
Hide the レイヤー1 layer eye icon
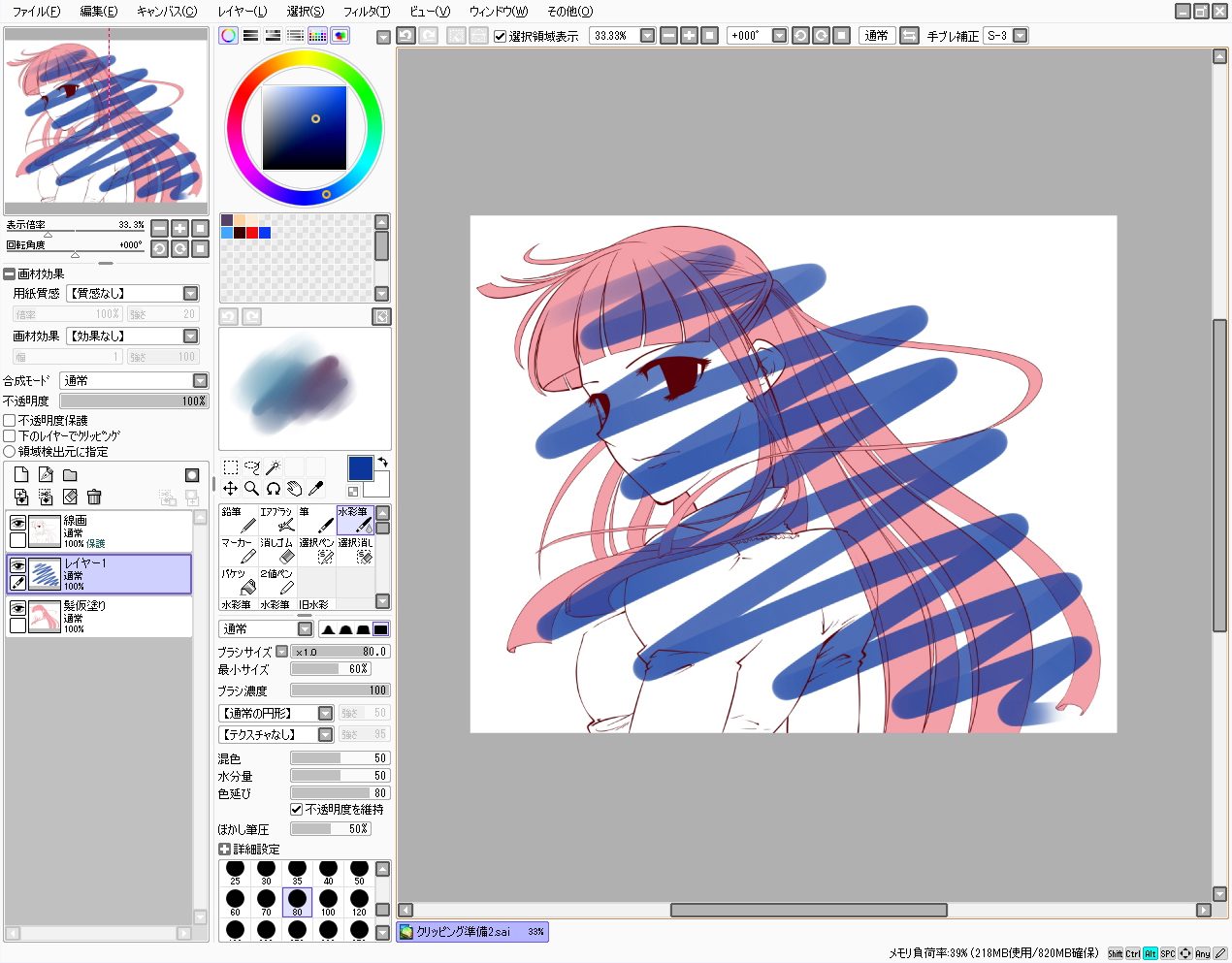[17, 565]
